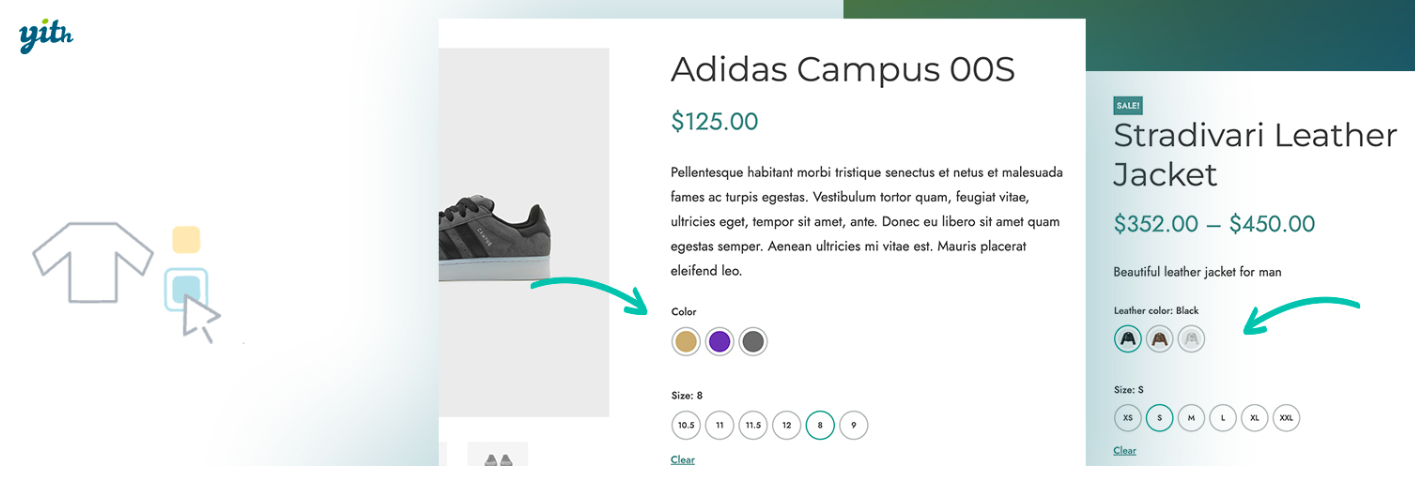Select the tan color swatch
1415x481 pixels.
tap(686, 342)
